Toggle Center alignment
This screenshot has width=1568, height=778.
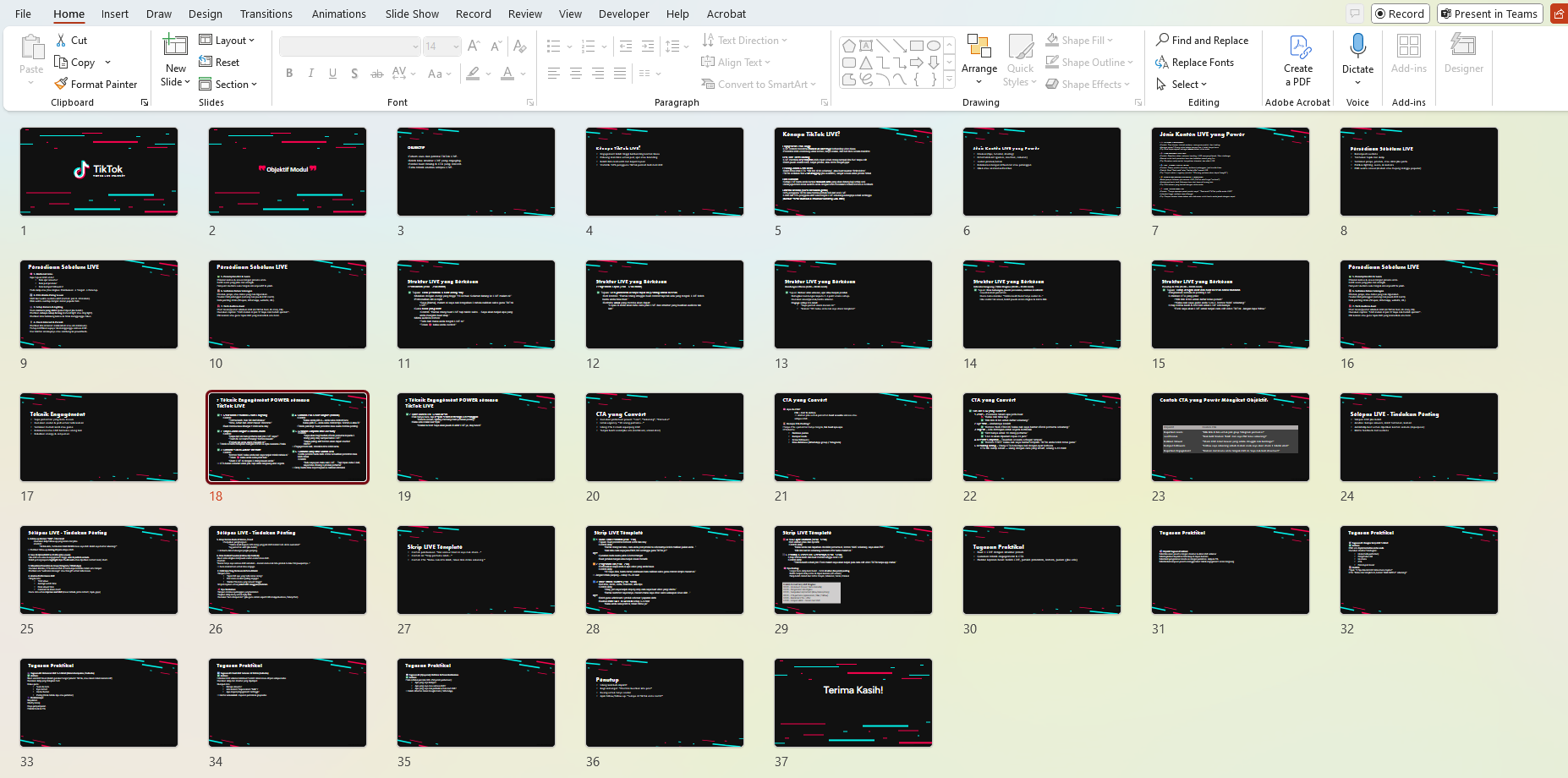point(575,74)
